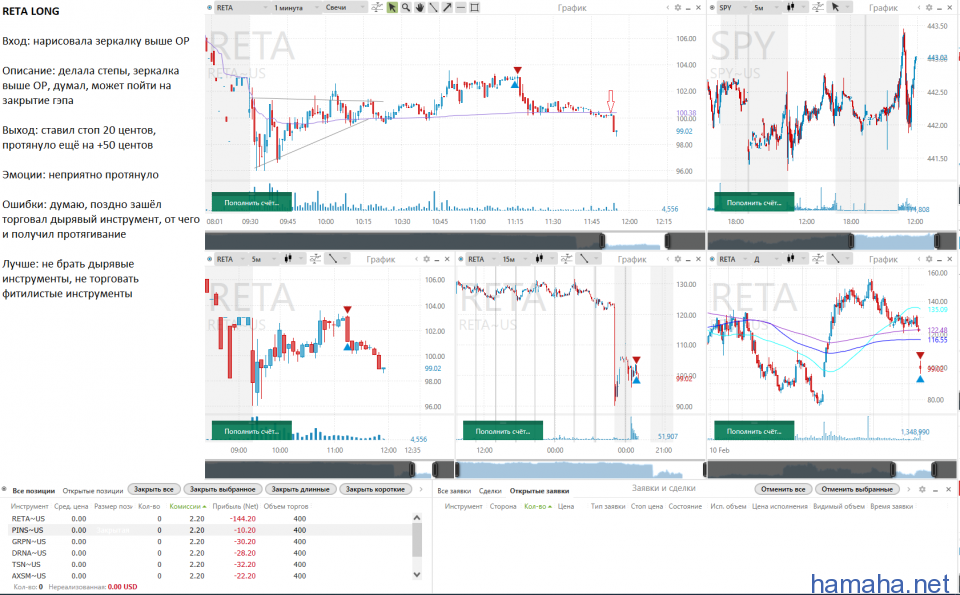Viewport: 960px width, 595px height.
Task: Open indicators icon in 1-minute RETA chart
Action: [x=377, y=7]
